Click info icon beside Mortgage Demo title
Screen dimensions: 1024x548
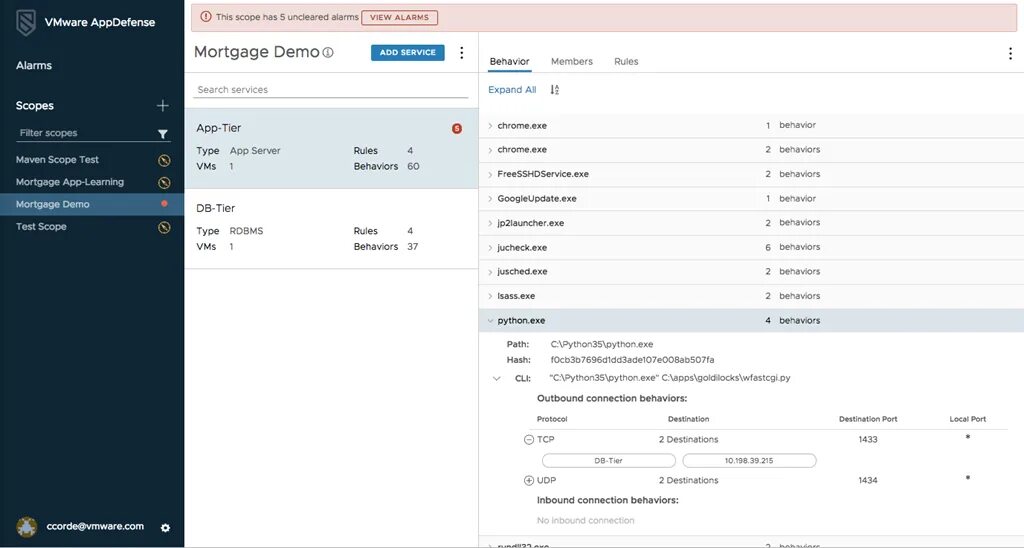click(328, 53)
